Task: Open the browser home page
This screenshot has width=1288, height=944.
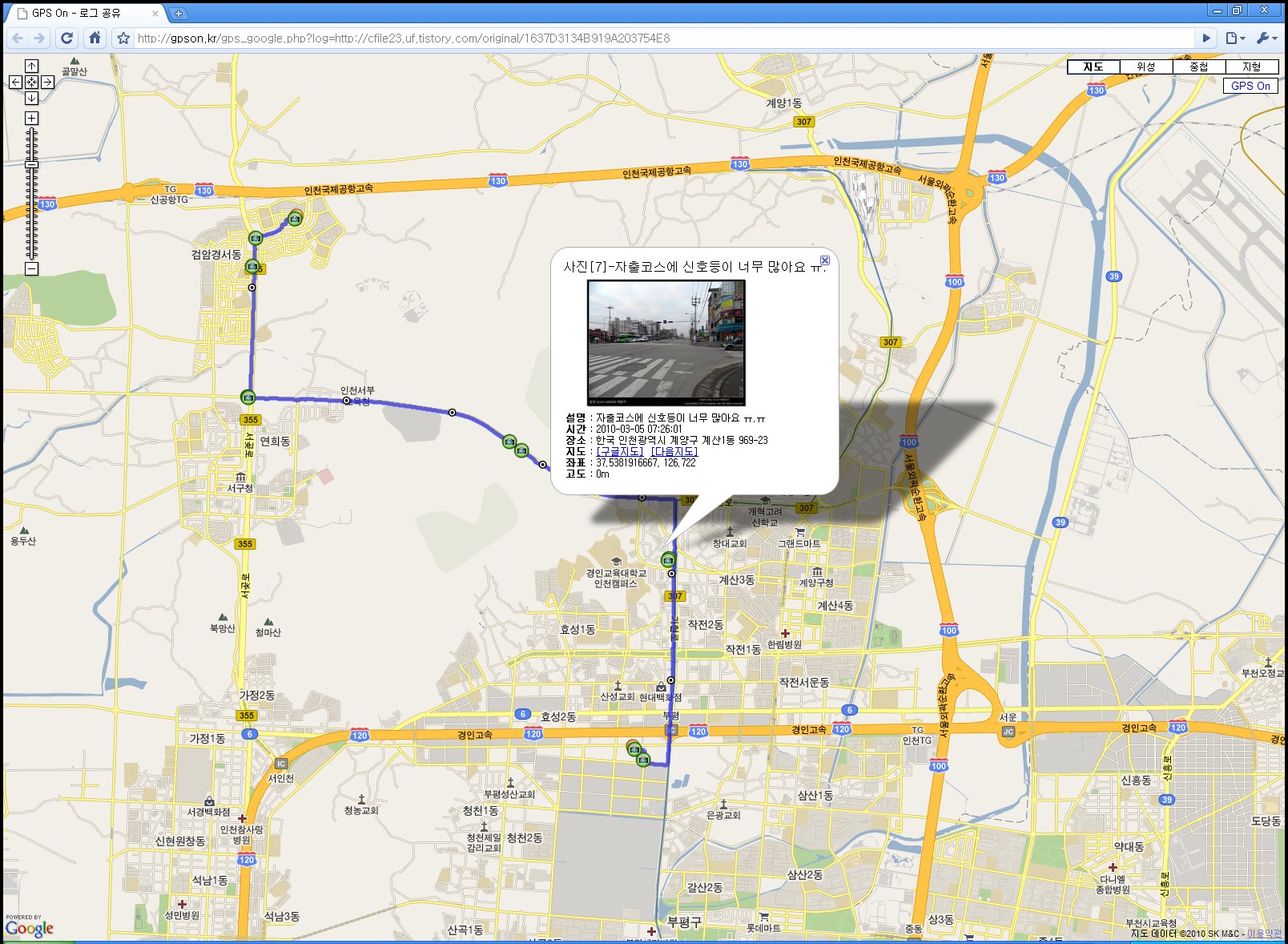Action: coord(95,38)
